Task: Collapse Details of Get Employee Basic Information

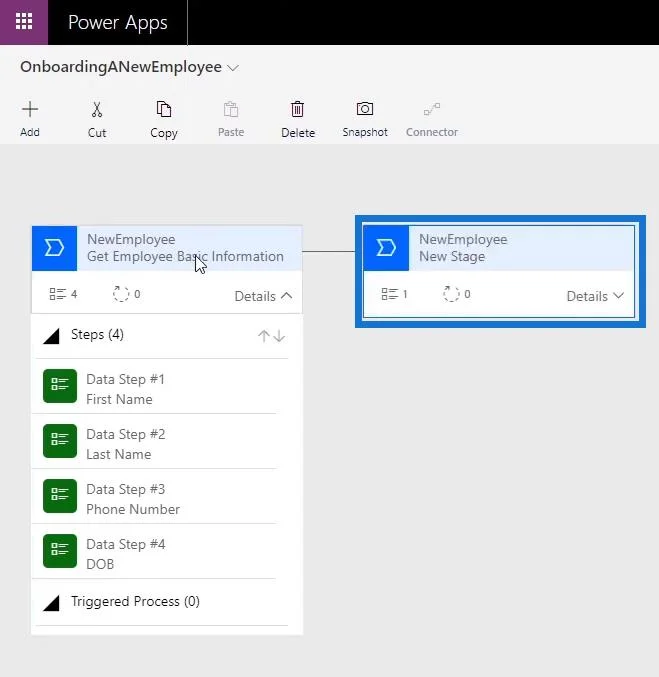Action: pos(263,296)
